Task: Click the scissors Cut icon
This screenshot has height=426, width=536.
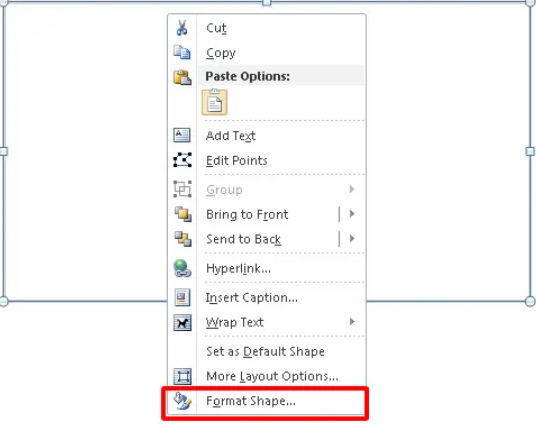Action: coord(182,28)
